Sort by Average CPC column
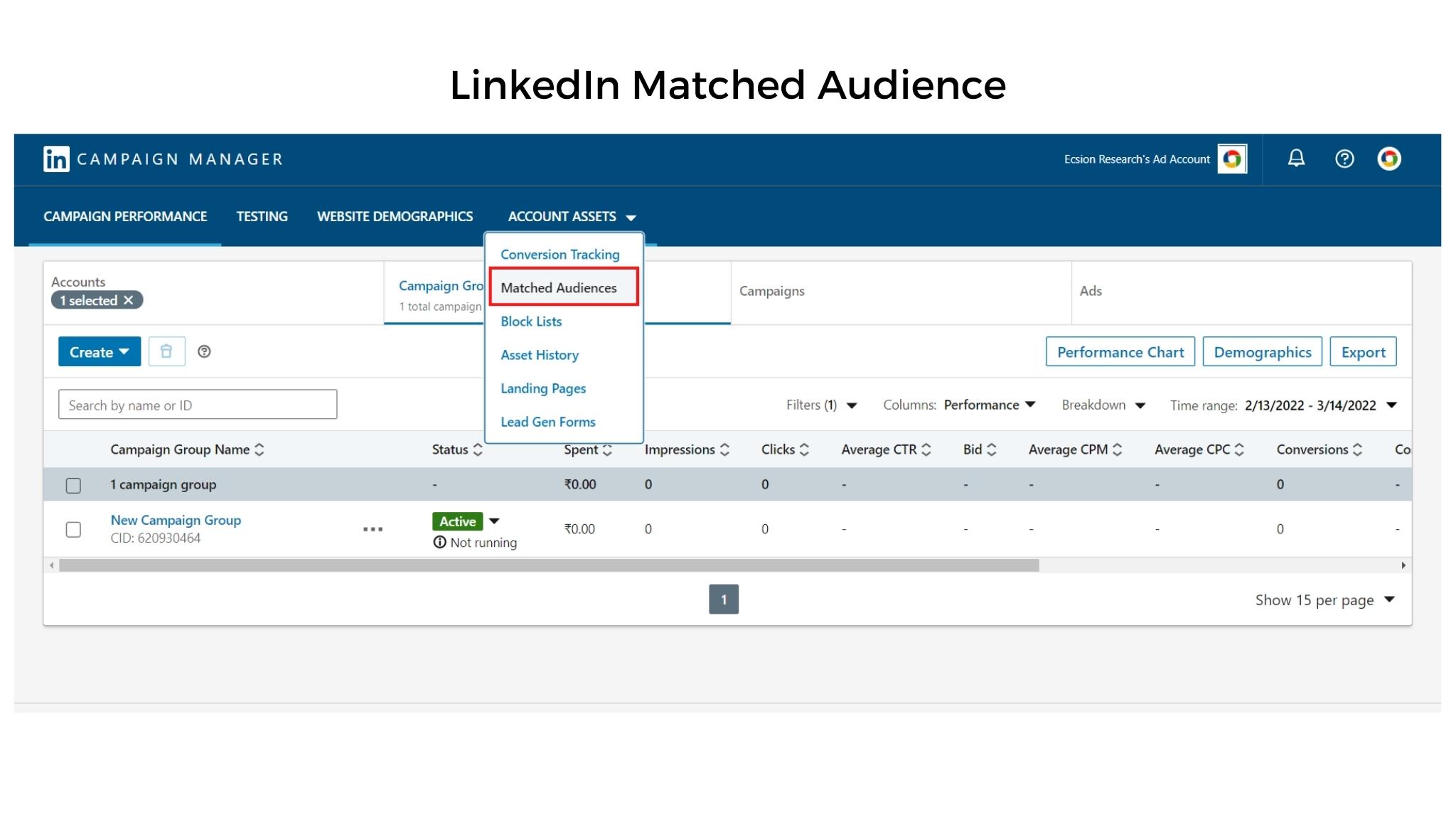 tap(1199, 449)
